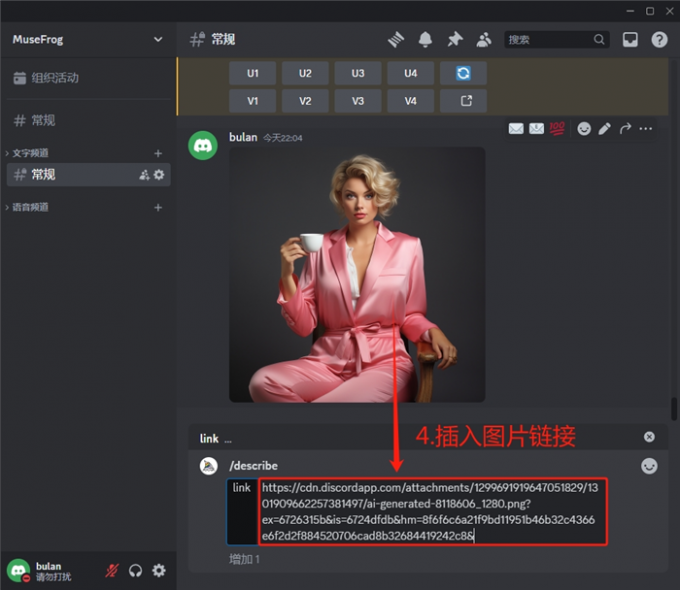Click the V2 variation button
This screenshot has width=680, height=590.
305,101
